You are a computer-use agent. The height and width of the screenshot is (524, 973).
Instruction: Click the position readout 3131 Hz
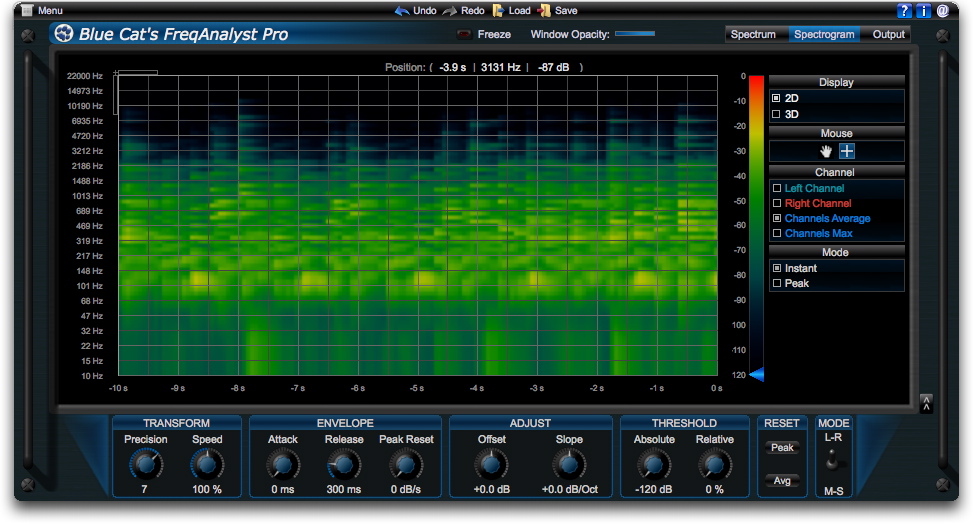tap(500, 67)
